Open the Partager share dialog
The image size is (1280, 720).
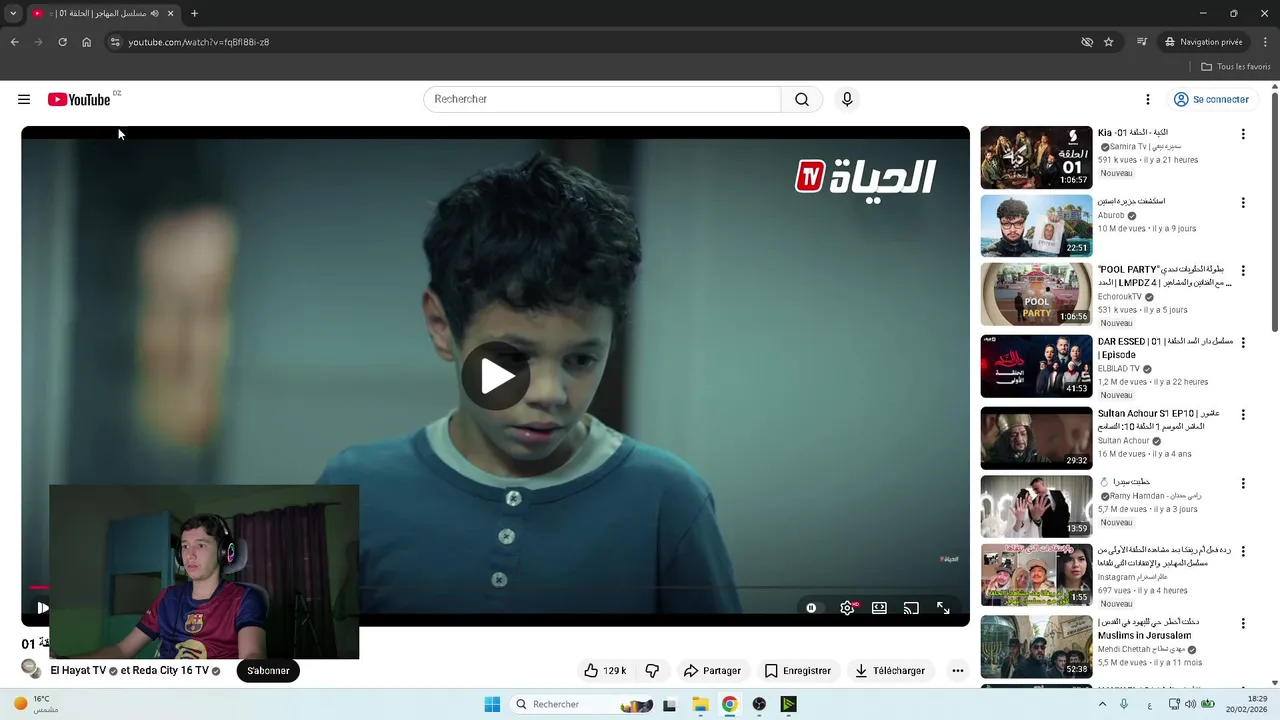click(x=712, y=670)
